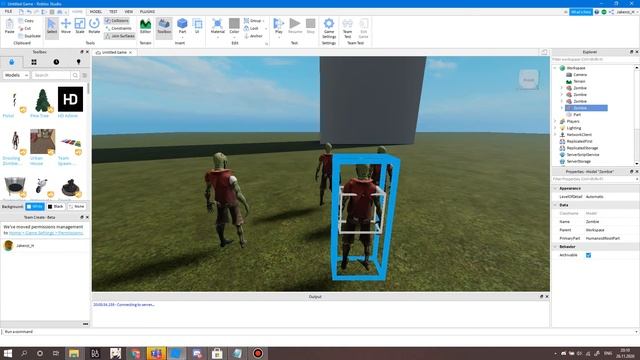Collapse the Data properties section
The image size is (640, 360).
point(556,205)
